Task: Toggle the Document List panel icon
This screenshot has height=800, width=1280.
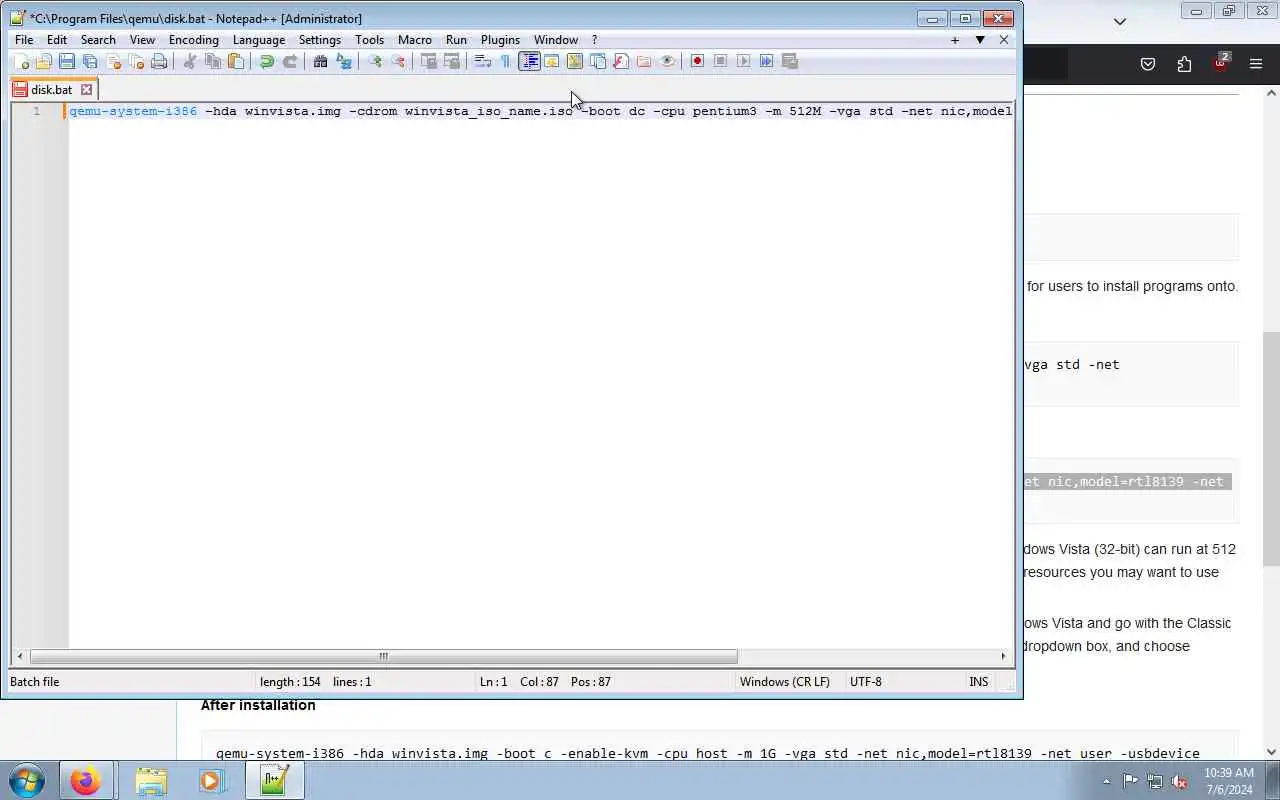Action: tap(598, 61)
